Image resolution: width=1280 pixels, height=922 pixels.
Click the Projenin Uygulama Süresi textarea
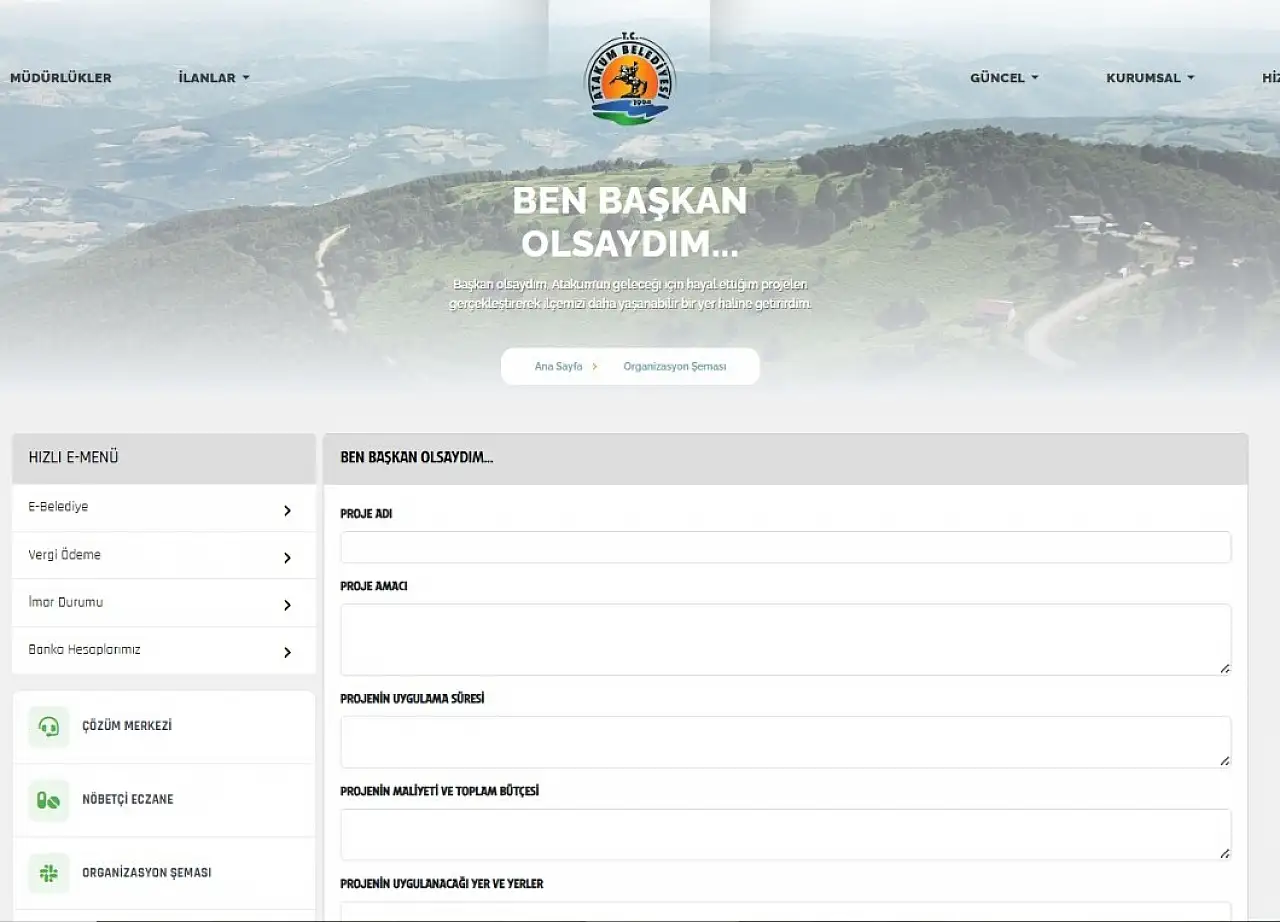tap(785, 741)
